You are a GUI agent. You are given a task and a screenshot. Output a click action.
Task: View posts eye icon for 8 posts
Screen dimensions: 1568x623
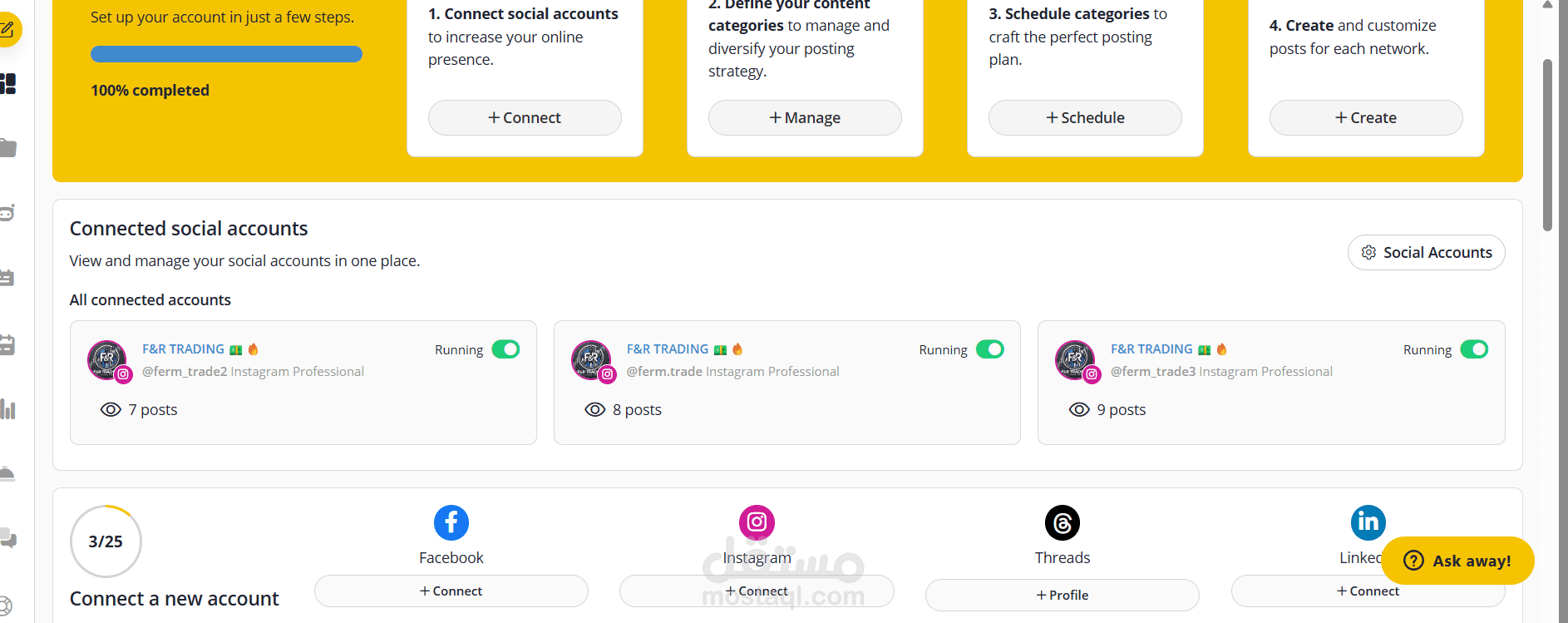(x=595, y=409)
